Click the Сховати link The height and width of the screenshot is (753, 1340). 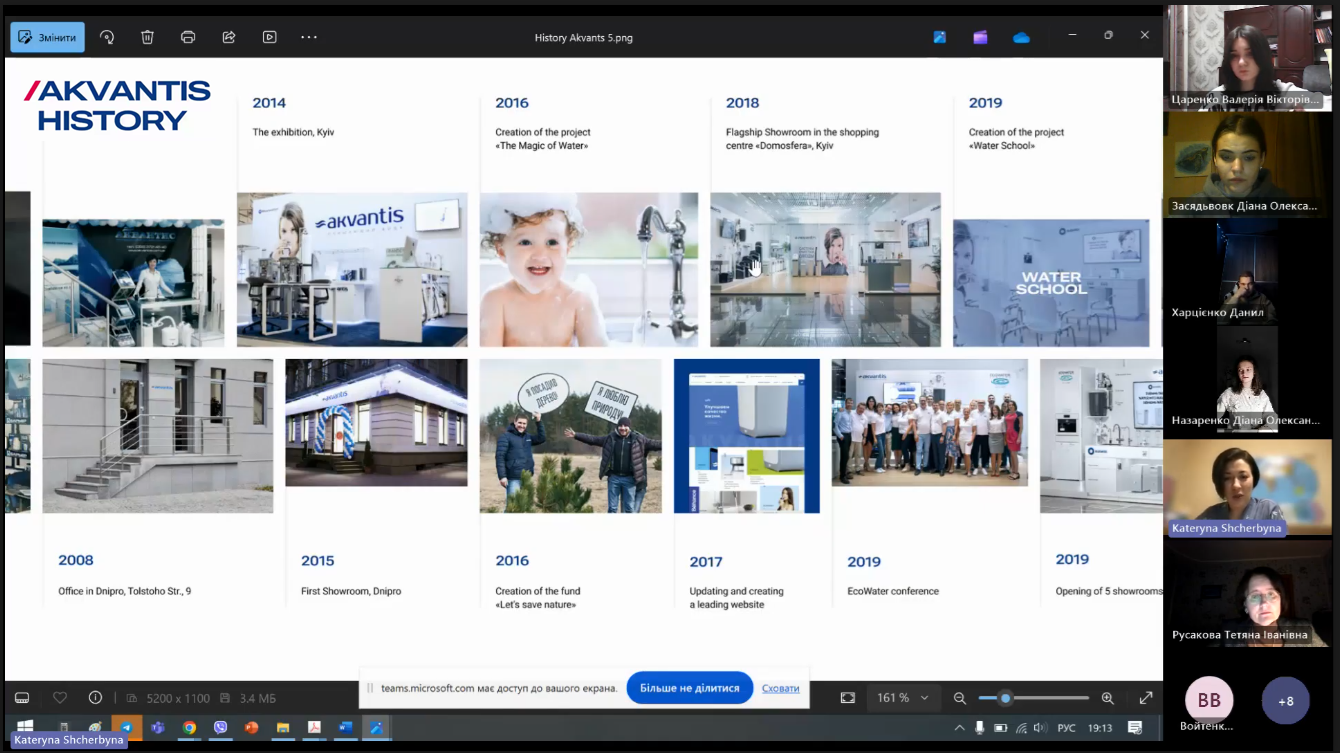pos(780,688)
